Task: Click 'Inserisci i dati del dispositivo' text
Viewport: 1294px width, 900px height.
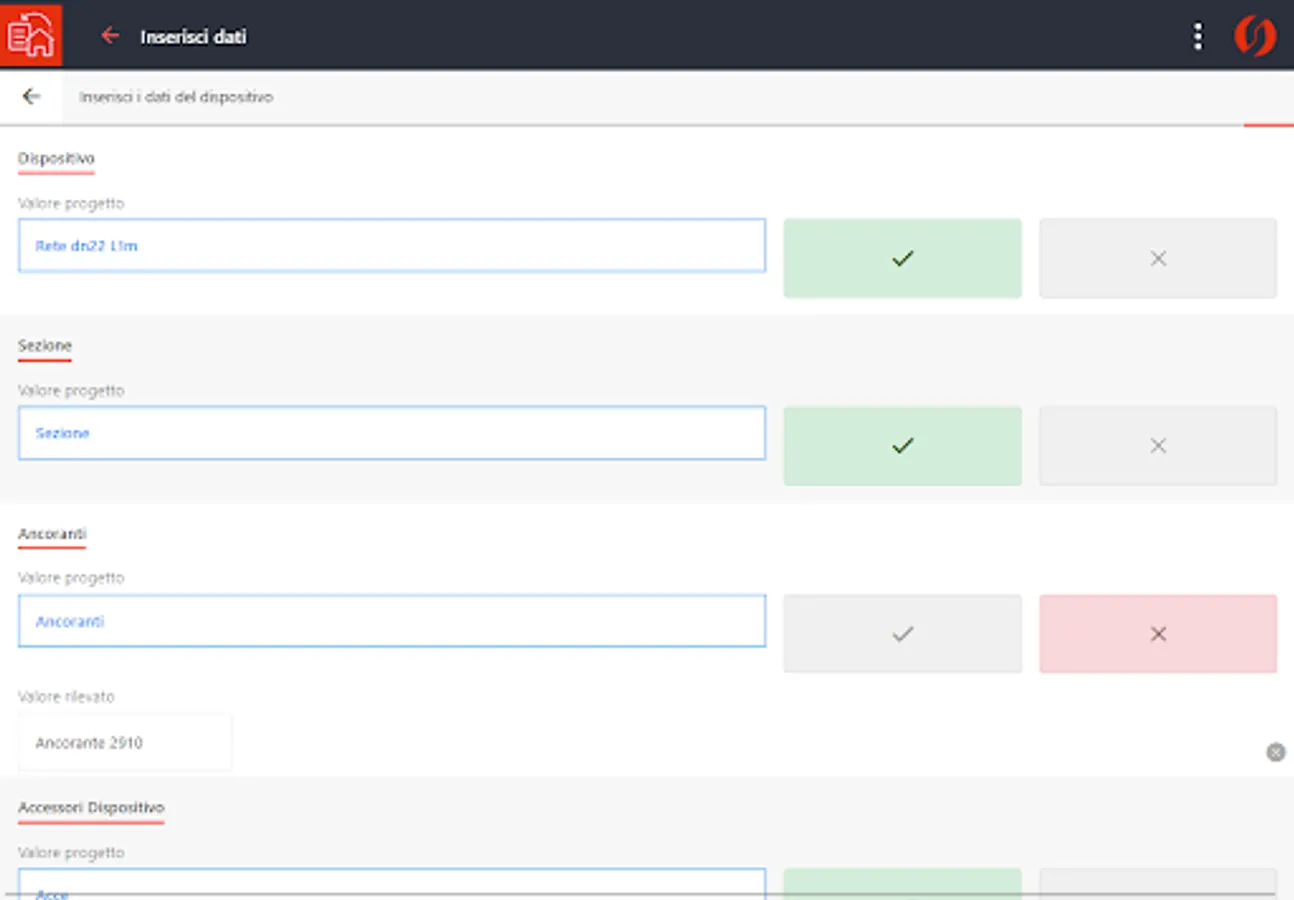Action: [x=176, y=97]
